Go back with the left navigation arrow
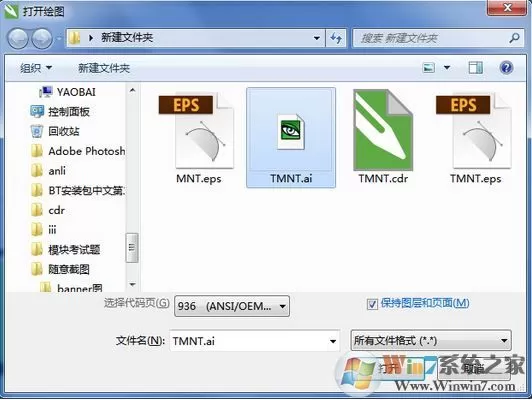The image size is (532, 400). [18, 38]
